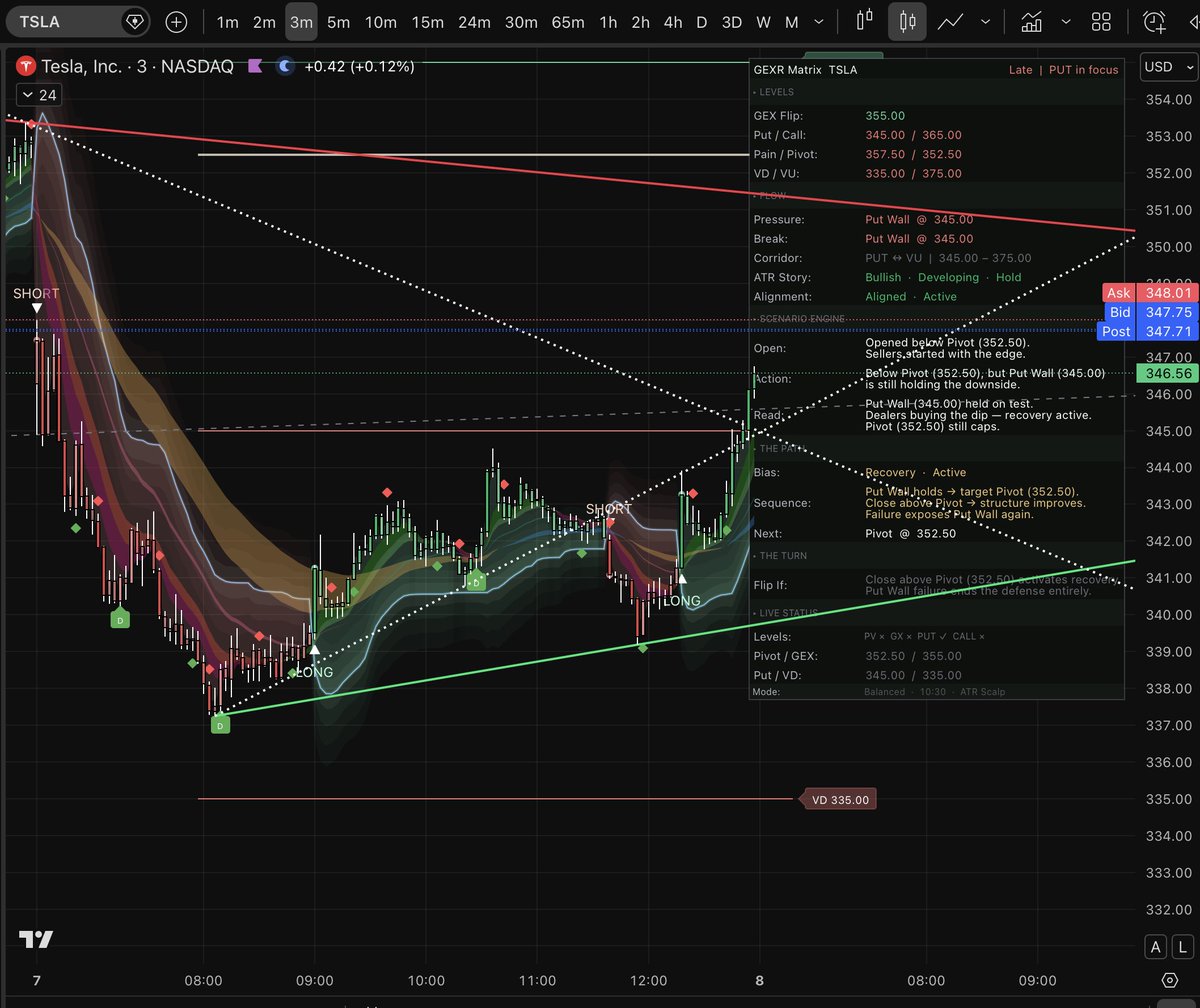Create an alert with the clock-plus icon
This screenshot has width=1200, height=1008.
tap(1153, 21)
